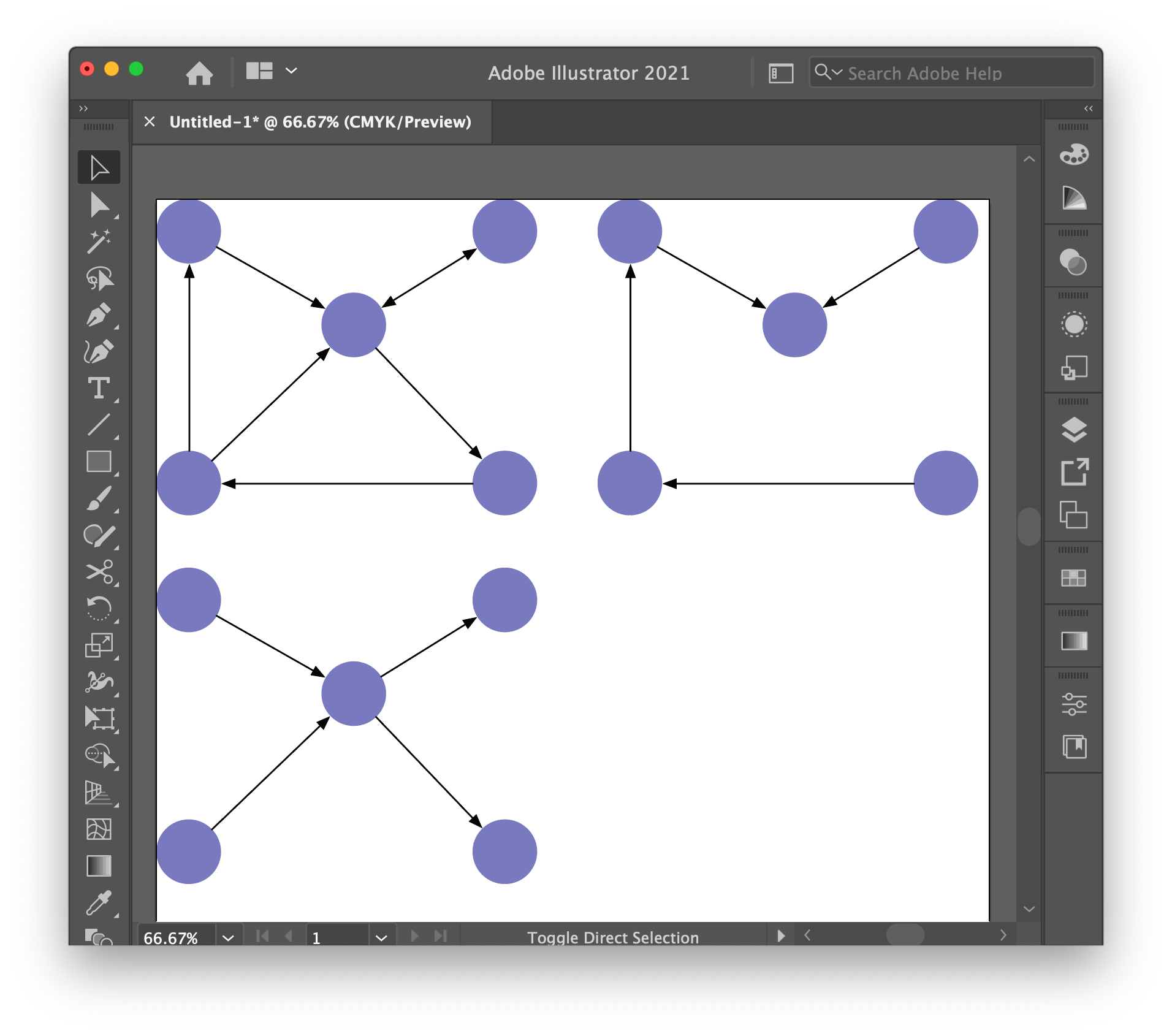Open the Appearance panel icon

(1074, 324)
